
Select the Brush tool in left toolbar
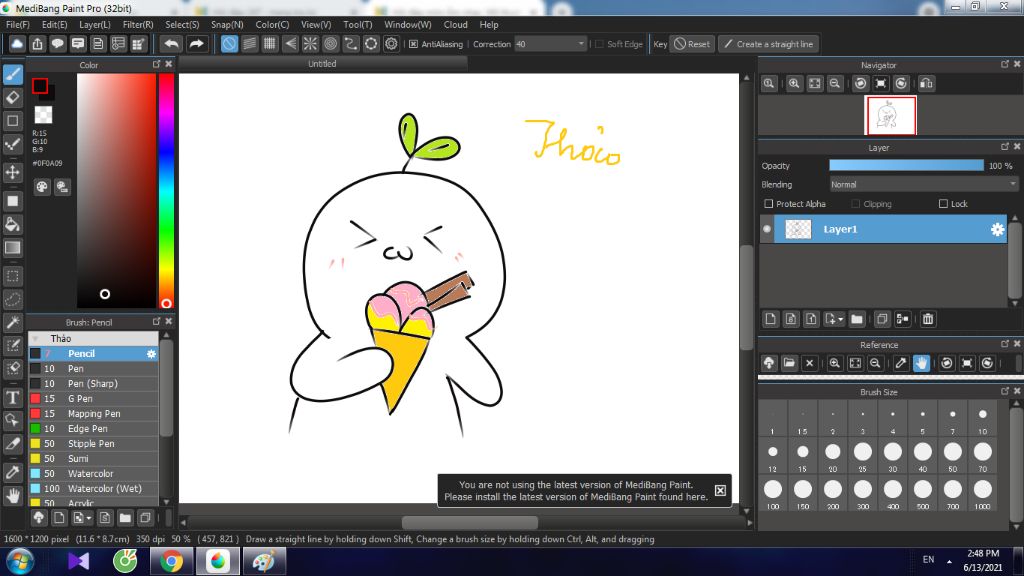13,74
